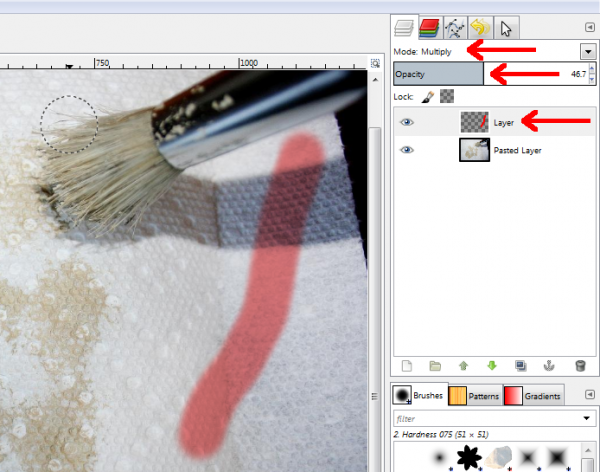Open the layers dock configure menu arrow
The width and height of the screenshot is (600, 472).
tap(589, 27)
